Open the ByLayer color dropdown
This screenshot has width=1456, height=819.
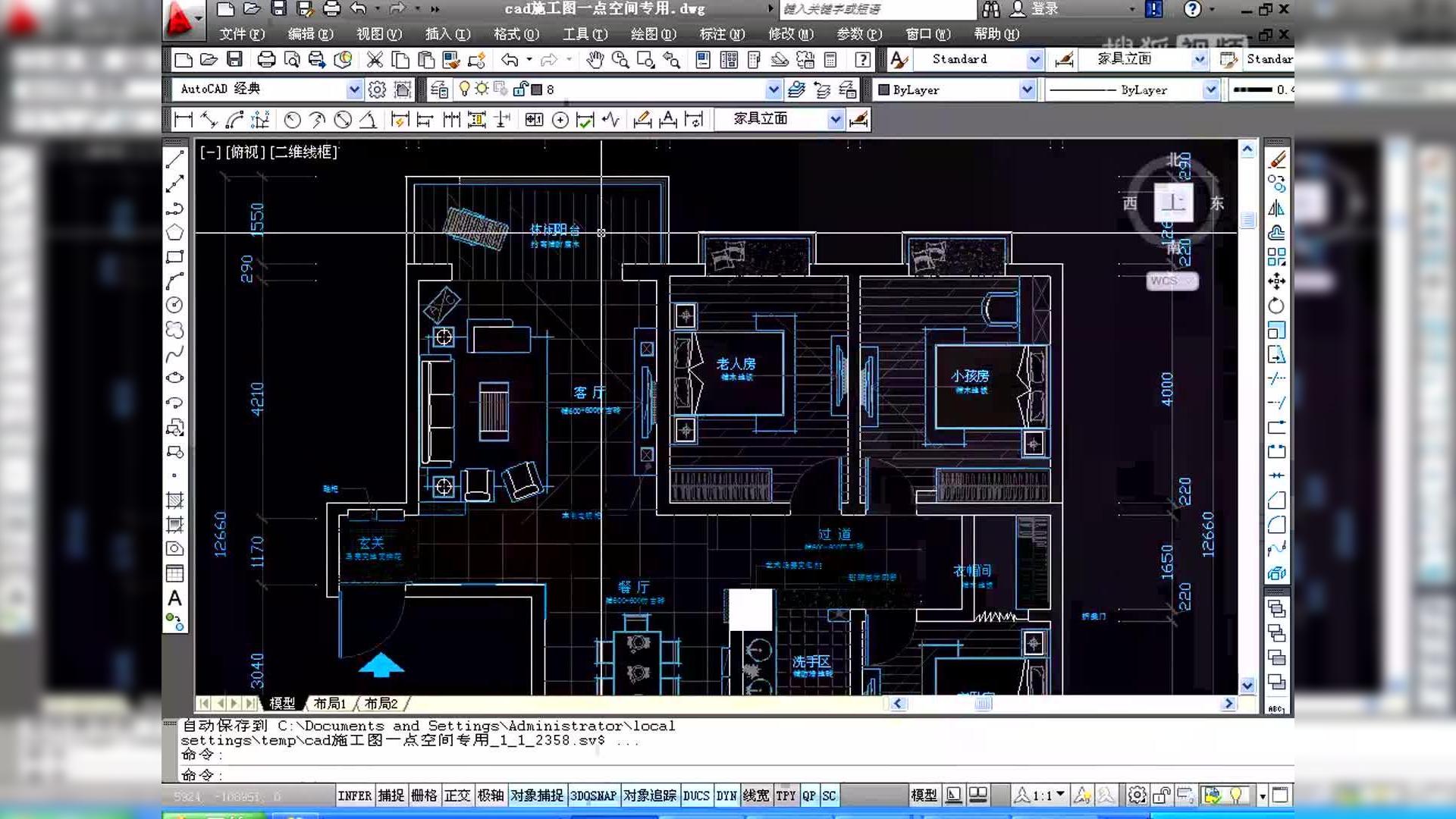(x=1027, y=89)
